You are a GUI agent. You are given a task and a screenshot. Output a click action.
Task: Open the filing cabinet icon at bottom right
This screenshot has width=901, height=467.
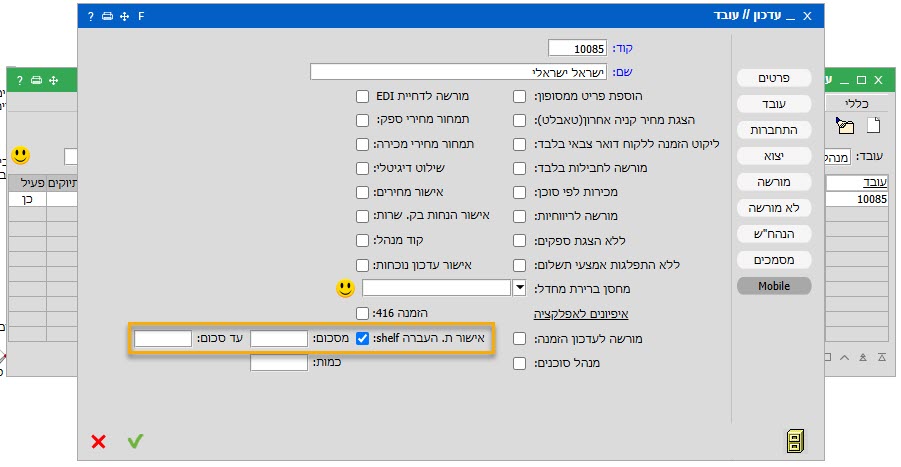tap(795, 441)
